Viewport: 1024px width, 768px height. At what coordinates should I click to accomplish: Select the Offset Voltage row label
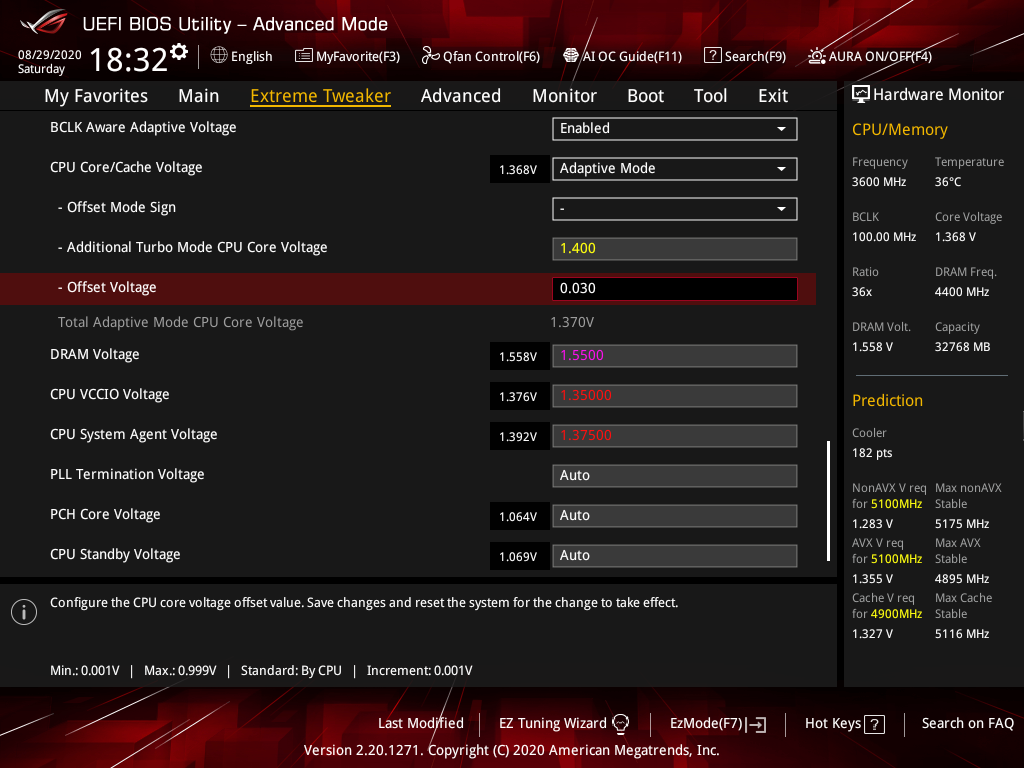pos(107,287)
